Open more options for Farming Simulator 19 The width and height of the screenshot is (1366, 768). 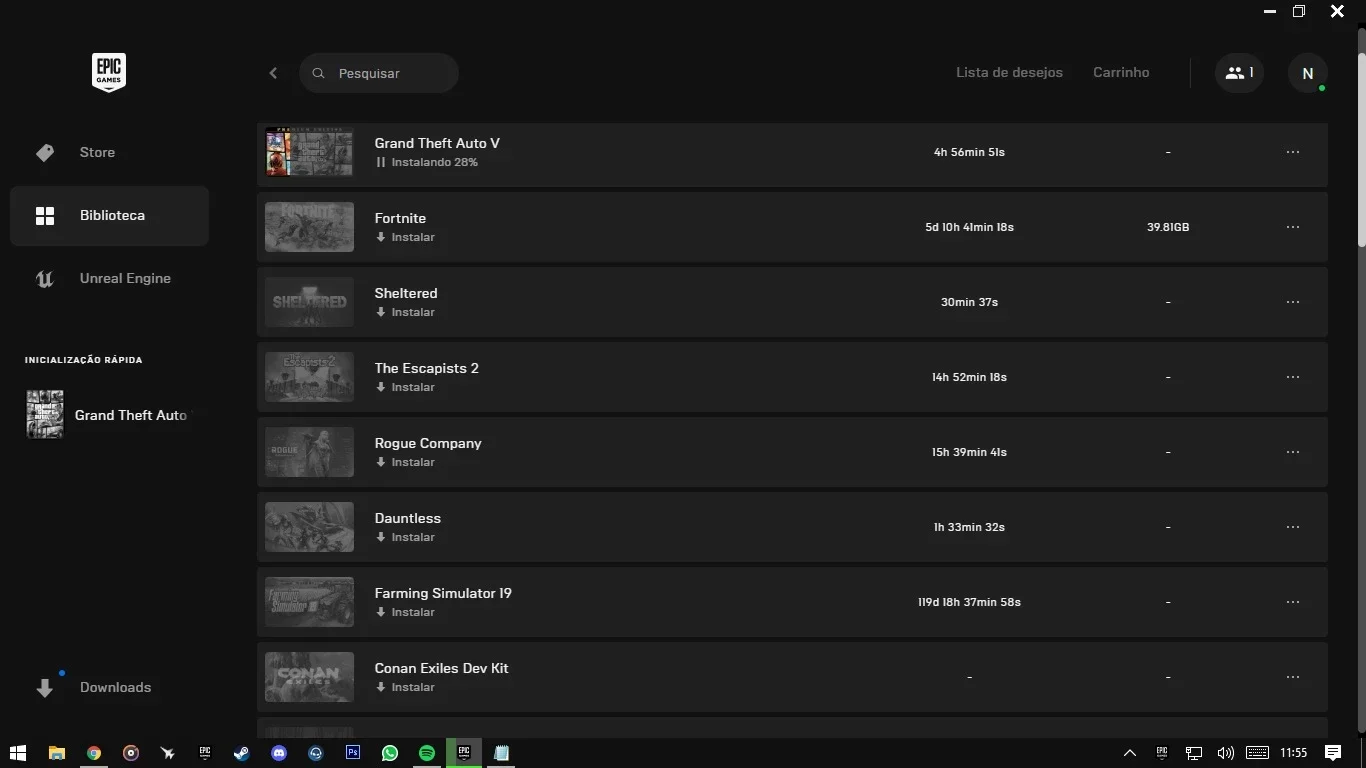pos(1293,602)
